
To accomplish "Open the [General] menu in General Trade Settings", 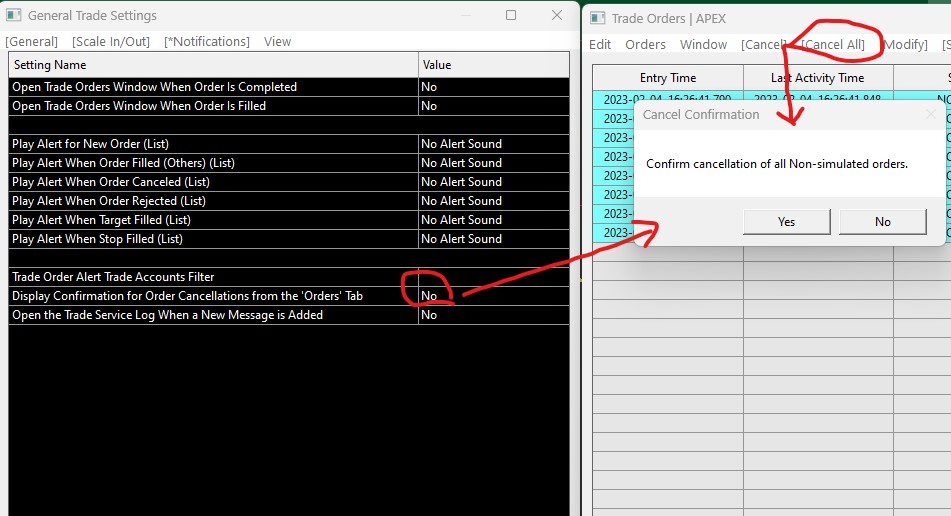I will 32,42.
